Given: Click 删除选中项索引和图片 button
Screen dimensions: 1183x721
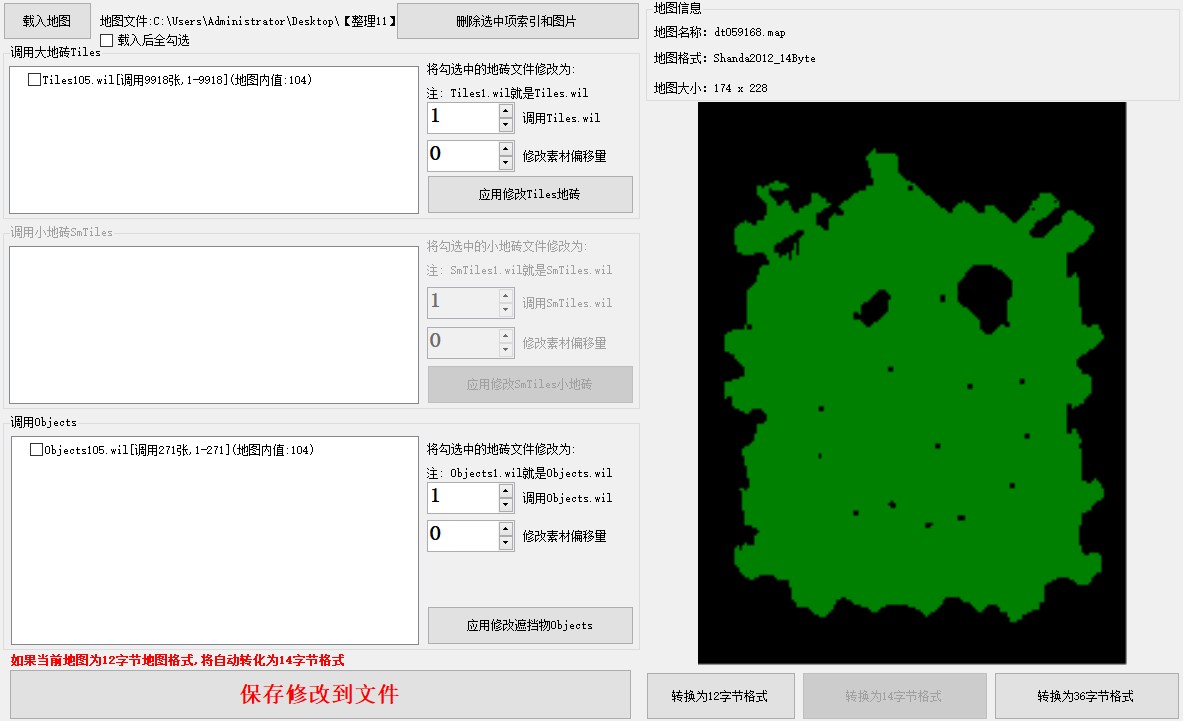Looking at the screenshot, I should click(x=517, y=20).
